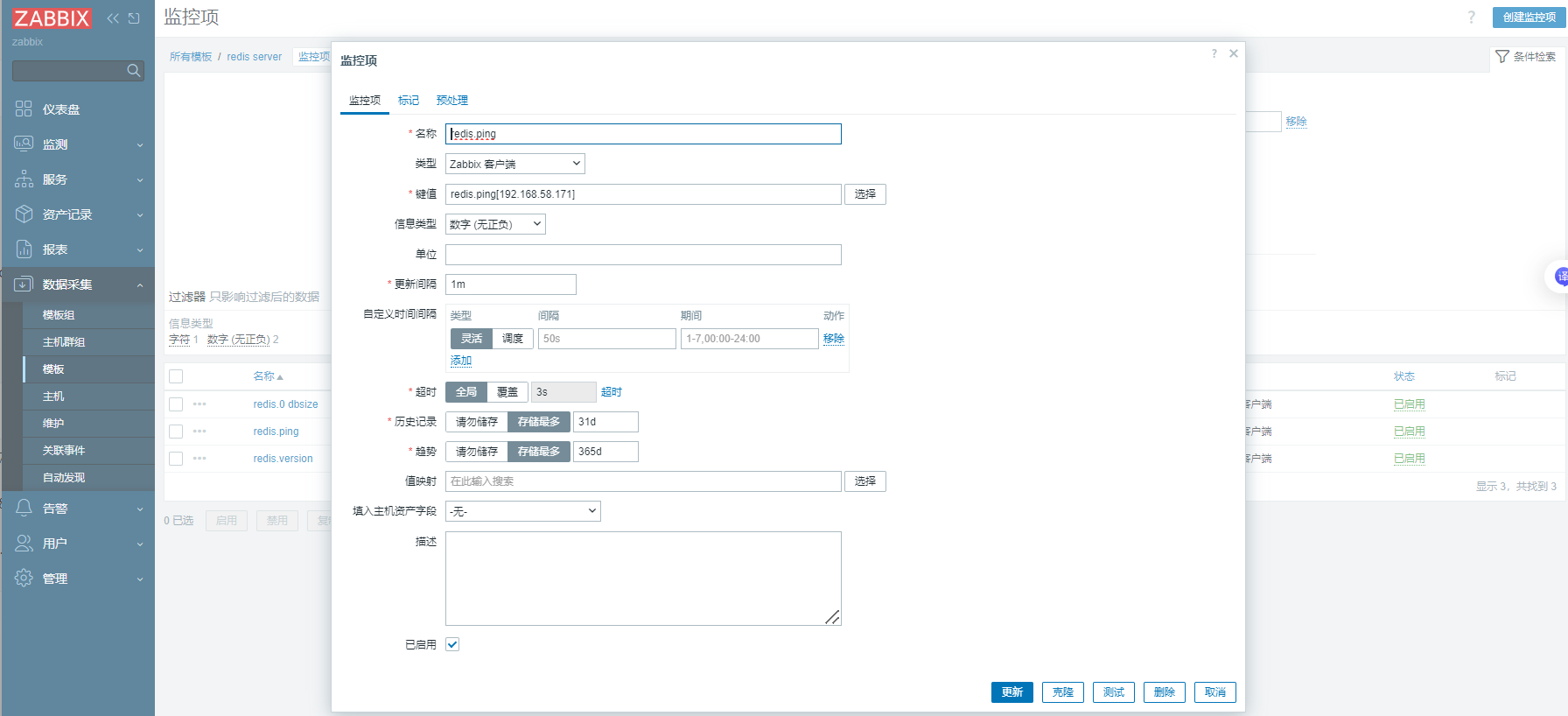Switch to the 标记 tab
Screen dimensions: 1568x716
[409, 101]
